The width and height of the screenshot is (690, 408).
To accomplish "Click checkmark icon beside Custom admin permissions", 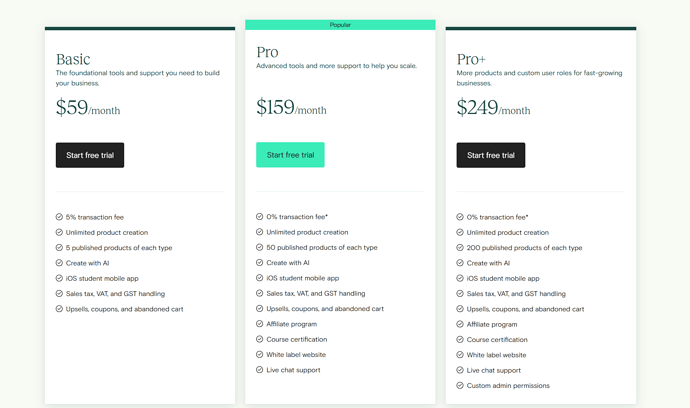I will pyautogui.click(x=460, y=386).
